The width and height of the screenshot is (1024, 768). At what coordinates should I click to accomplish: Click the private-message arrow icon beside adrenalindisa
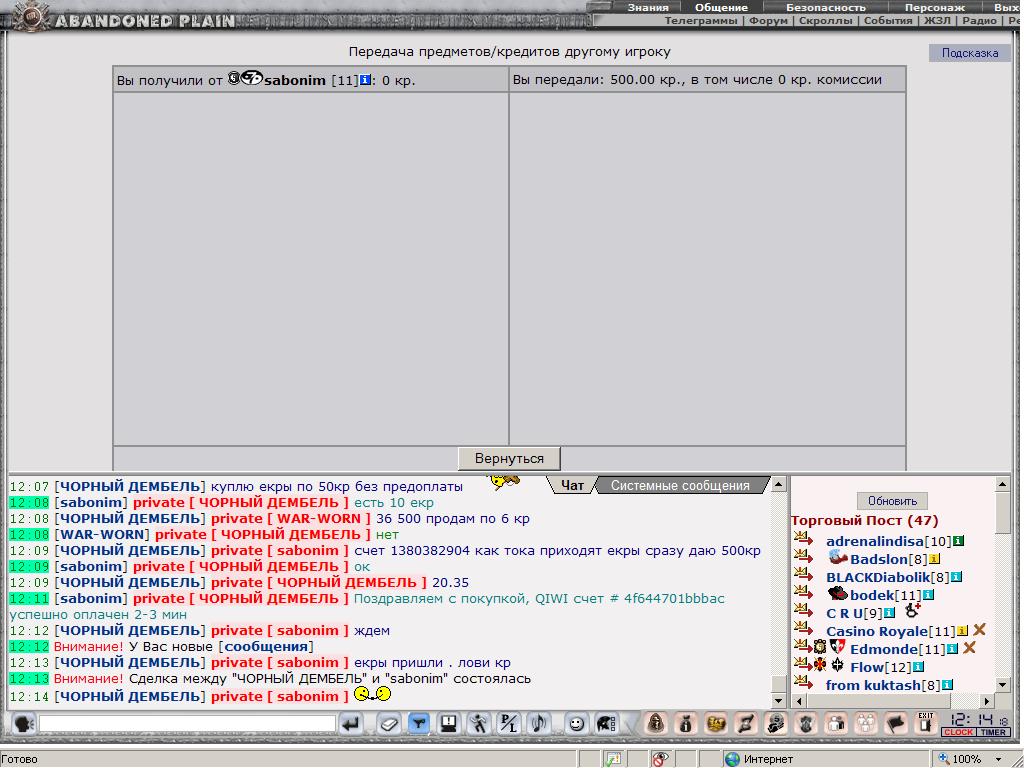tap(803, 539)
